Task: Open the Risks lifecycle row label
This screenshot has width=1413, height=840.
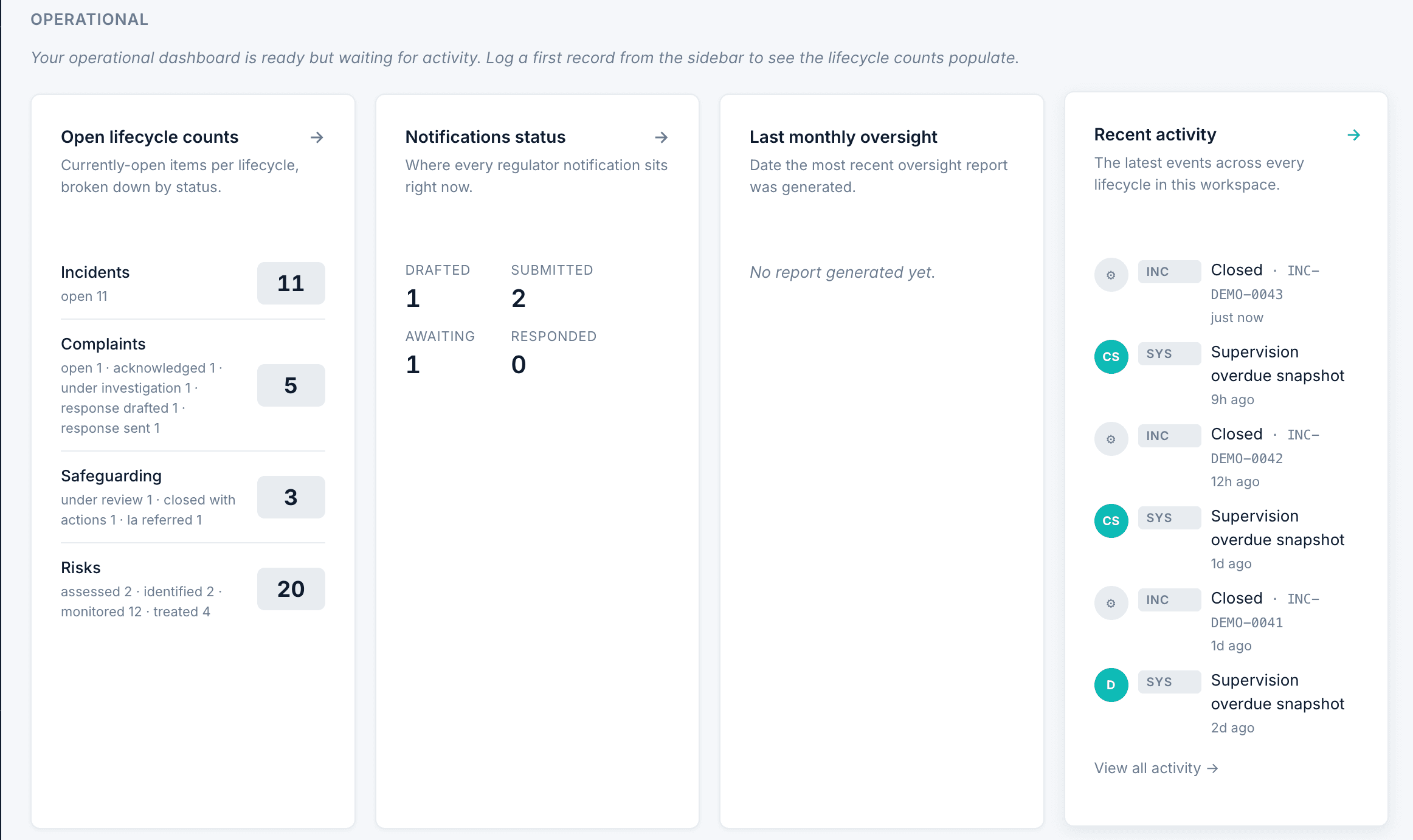Action: (x=81, y=568)
